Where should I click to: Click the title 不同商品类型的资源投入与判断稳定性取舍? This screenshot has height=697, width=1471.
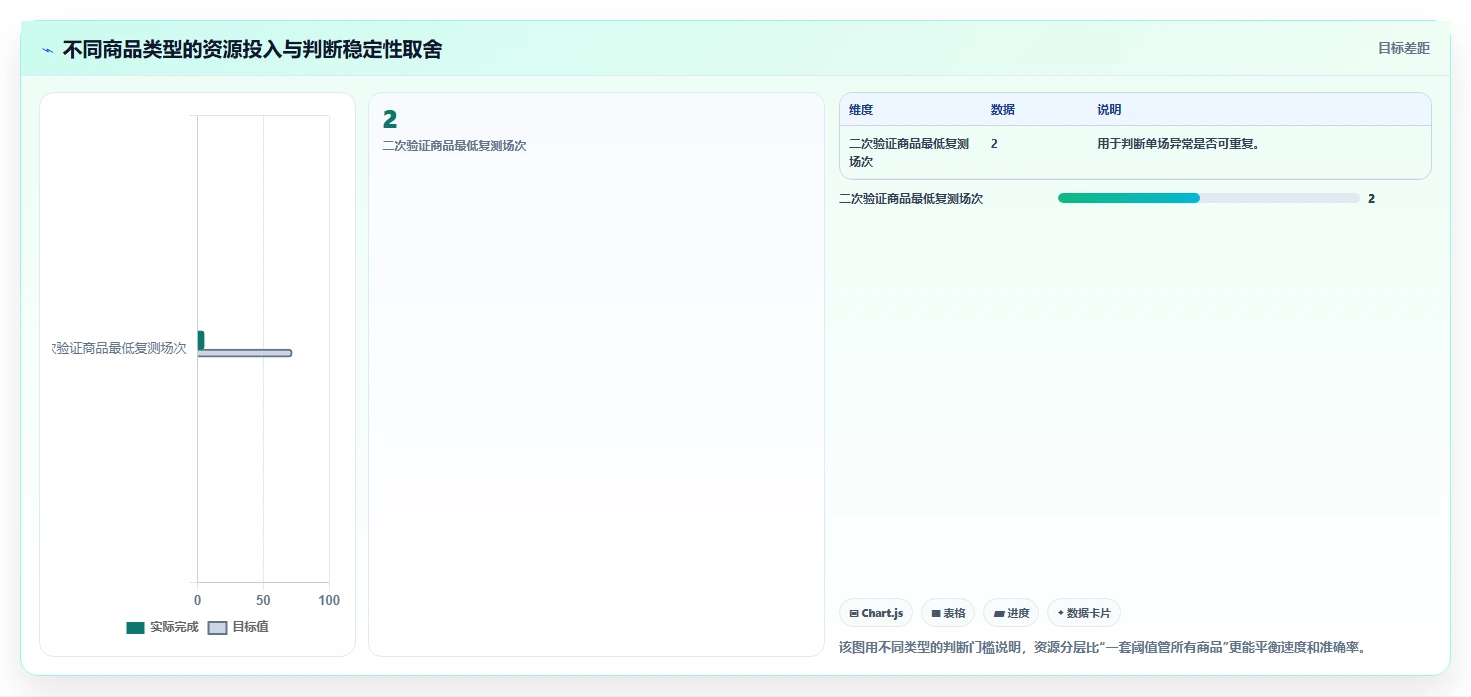[x=252, y=49]
